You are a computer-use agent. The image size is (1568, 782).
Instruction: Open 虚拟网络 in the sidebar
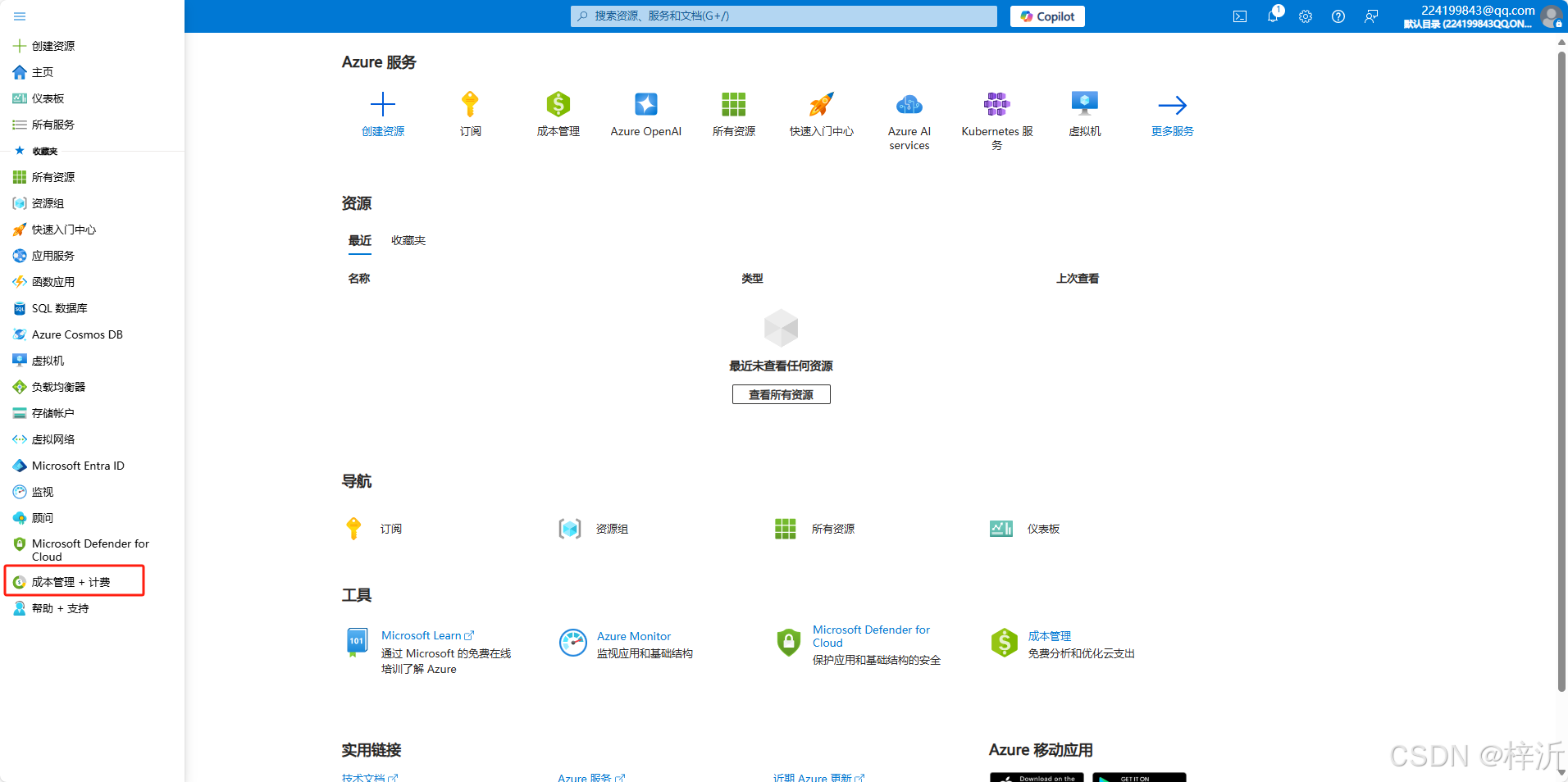click(x=53, y=439)
